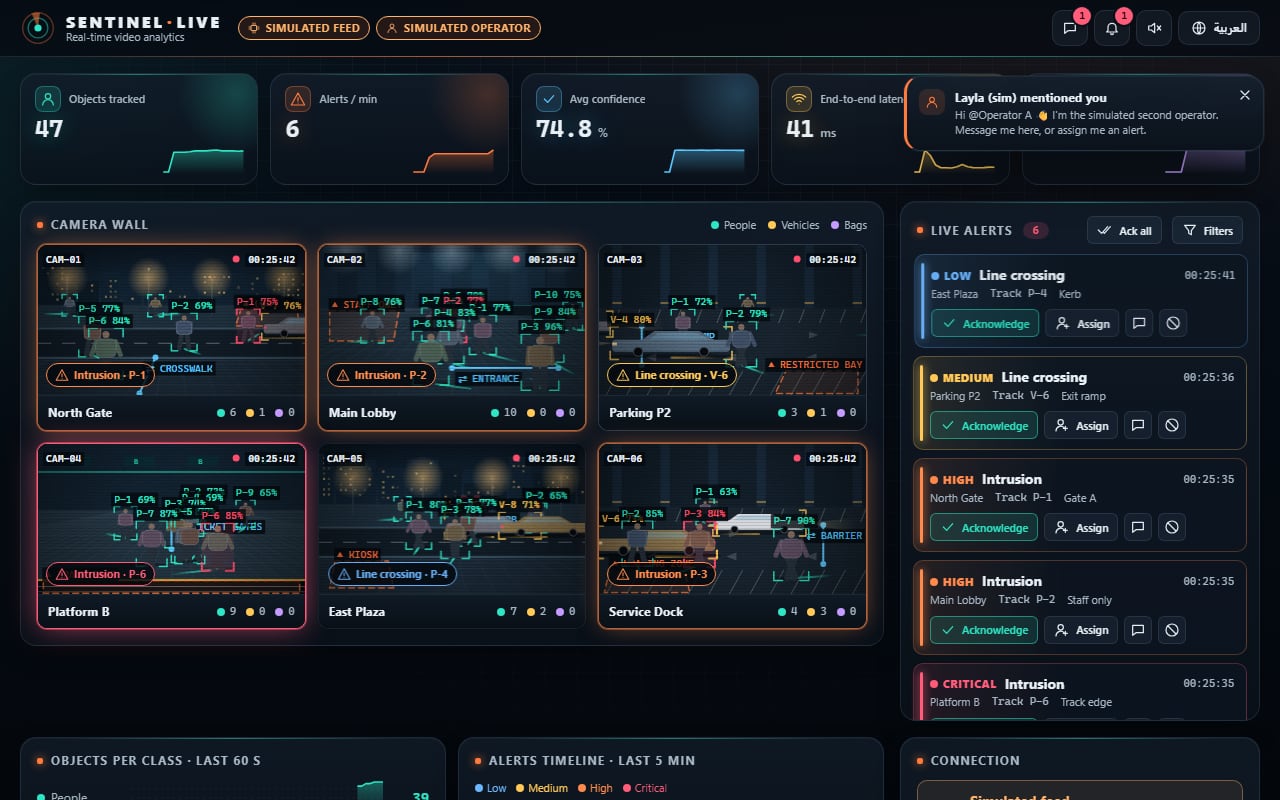Viewport: 1280px width, 800px height.
Task: Acknowledge the Main Lobby Intrusion alert
Action: [x=985, y=630]
